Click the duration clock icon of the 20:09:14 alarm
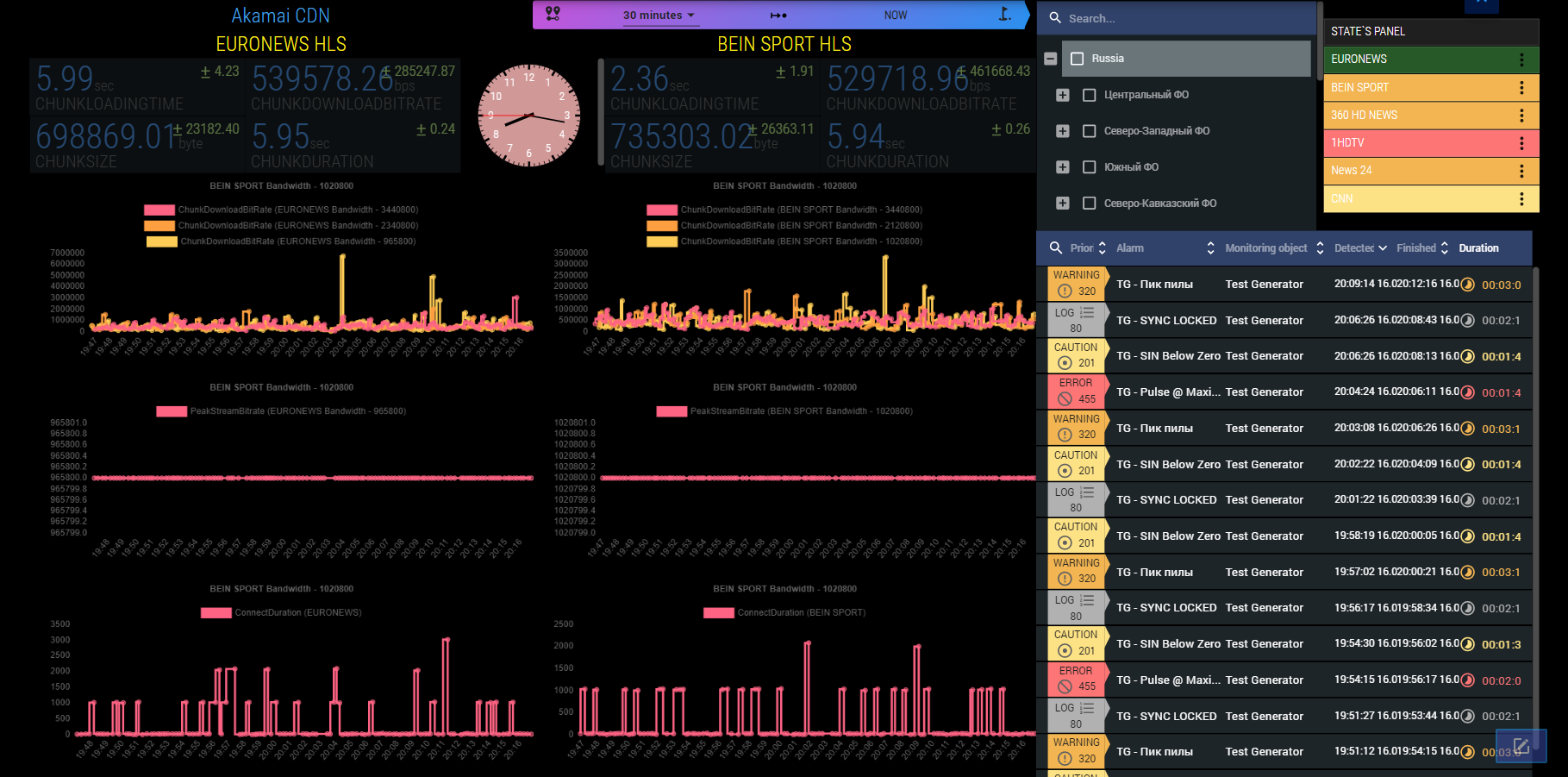 1467,285
